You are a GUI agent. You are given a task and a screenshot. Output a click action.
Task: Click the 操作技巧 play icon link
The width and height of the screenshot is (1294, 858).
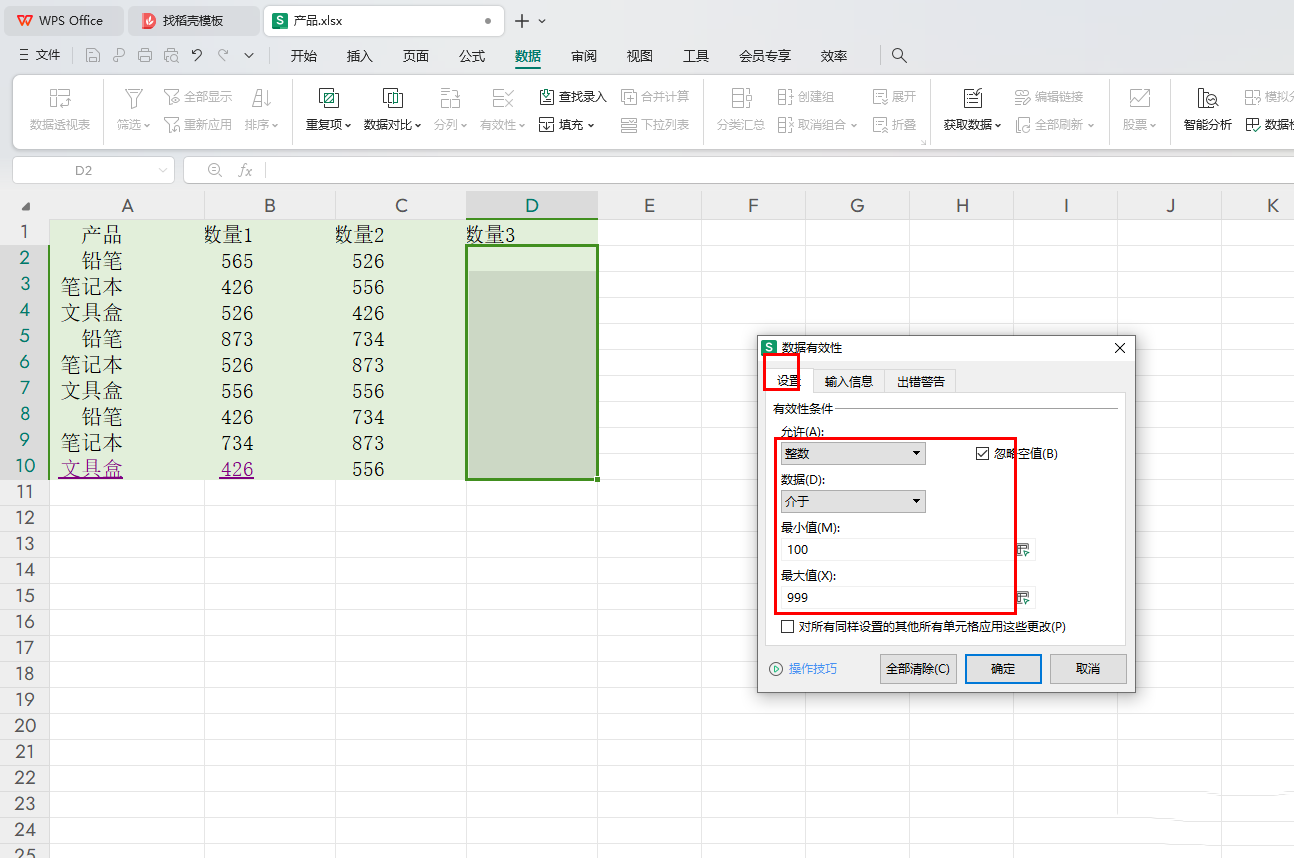[x=776, y=669]
